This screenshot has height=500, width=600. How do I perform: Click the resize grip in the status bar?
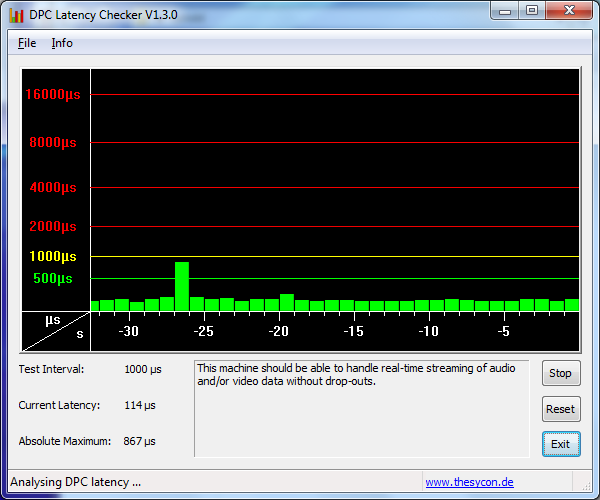[x=586, y=486]
